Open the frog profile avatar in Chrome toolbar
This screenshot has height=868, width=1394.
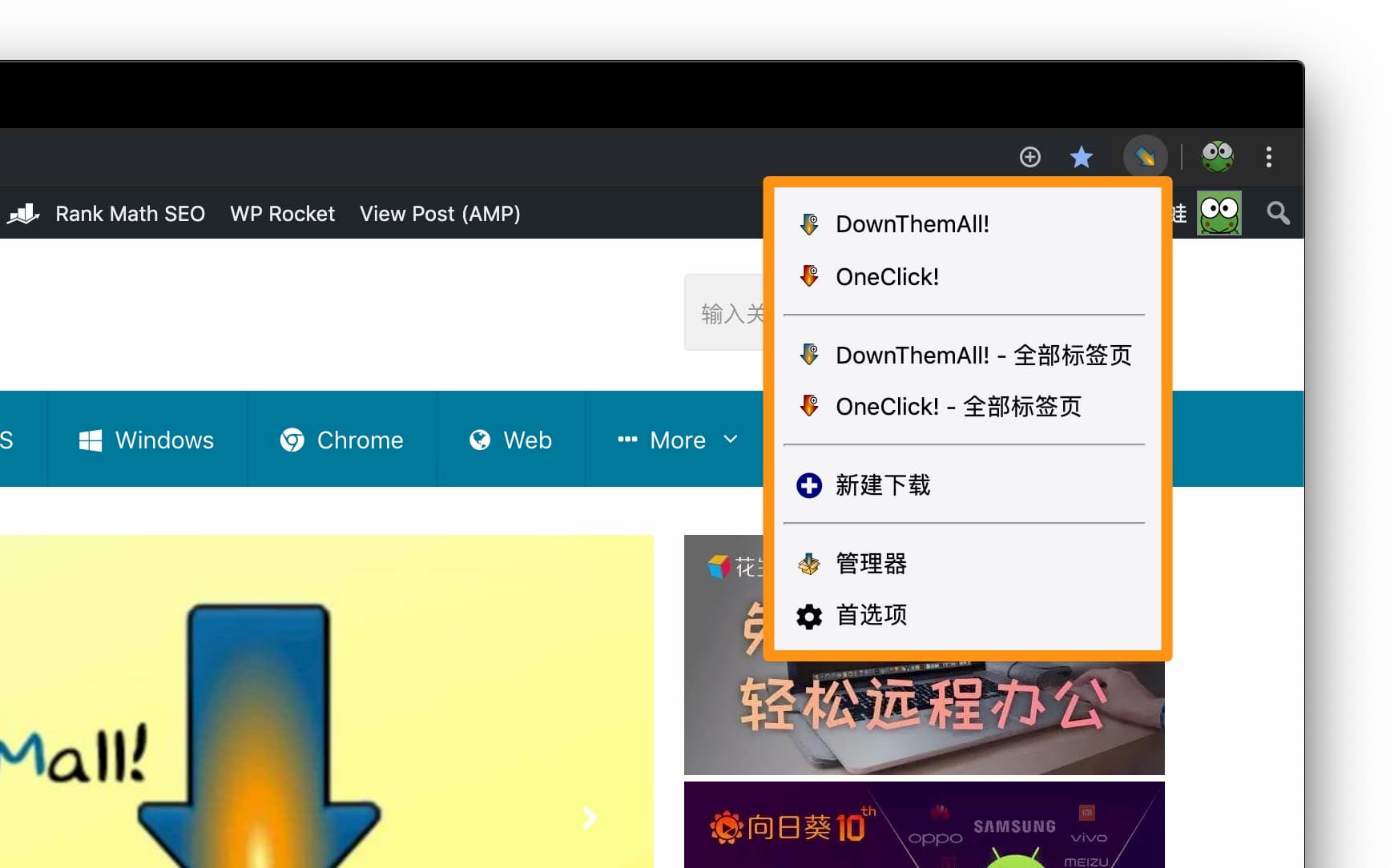(1218, 156)
